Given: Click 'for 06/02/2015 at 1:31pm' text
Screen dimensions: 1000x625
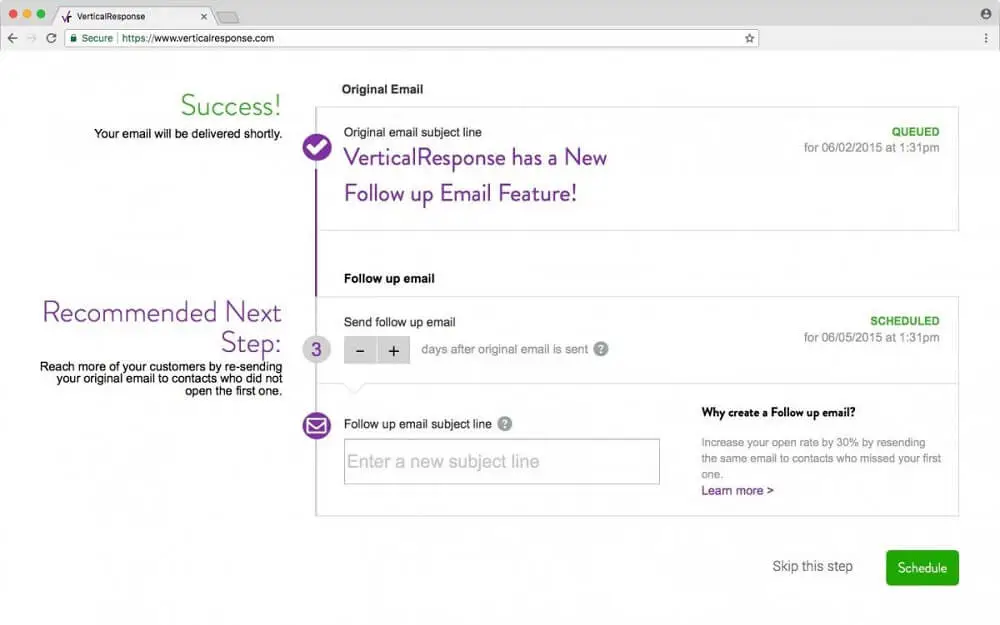Looking at the screenshot, I should 871,148.
